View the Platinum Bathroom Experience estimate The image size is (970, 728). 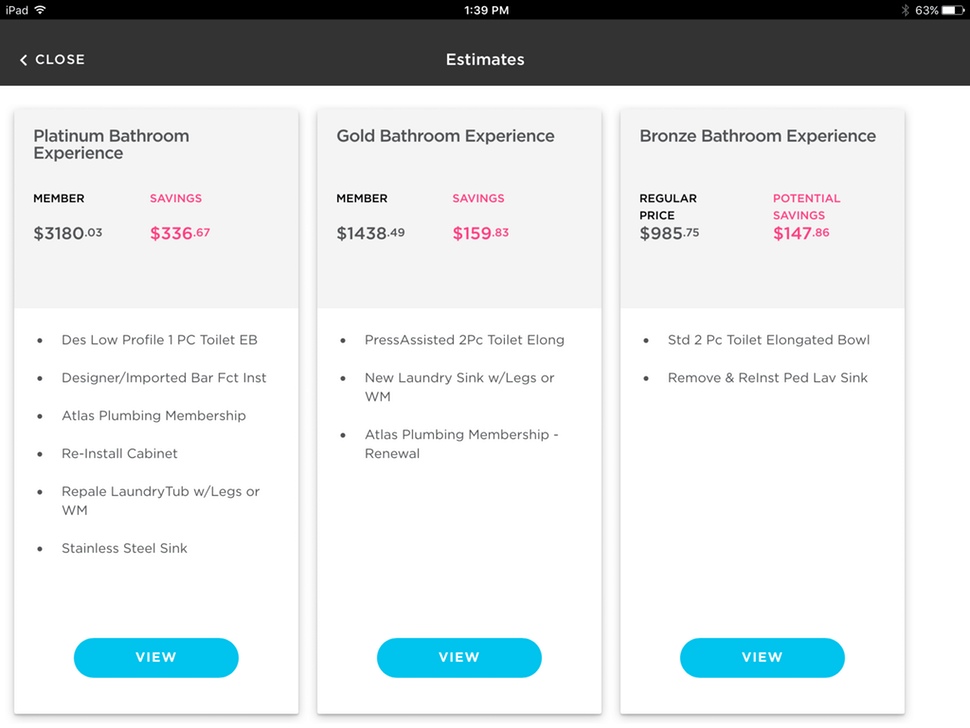click(156, 658)
